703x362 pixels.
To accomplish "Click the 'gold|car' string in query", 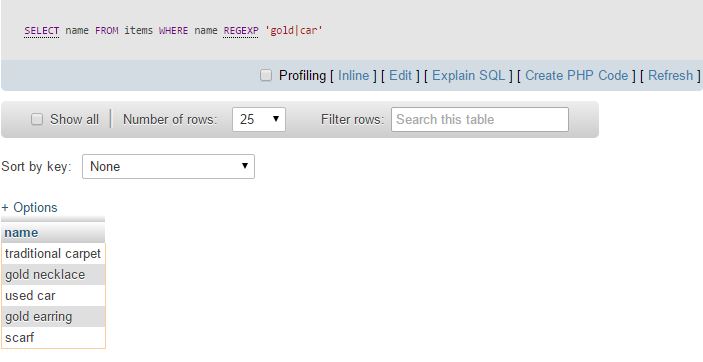I will (294, 31).
